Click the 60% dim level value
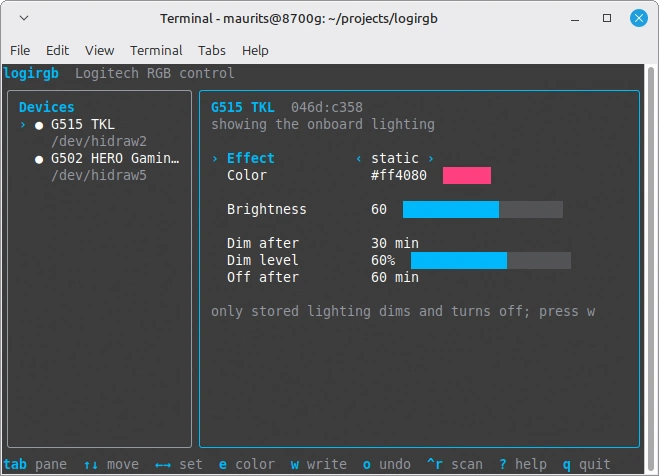This screenshot has height=476, width=659. coord(383,260)
